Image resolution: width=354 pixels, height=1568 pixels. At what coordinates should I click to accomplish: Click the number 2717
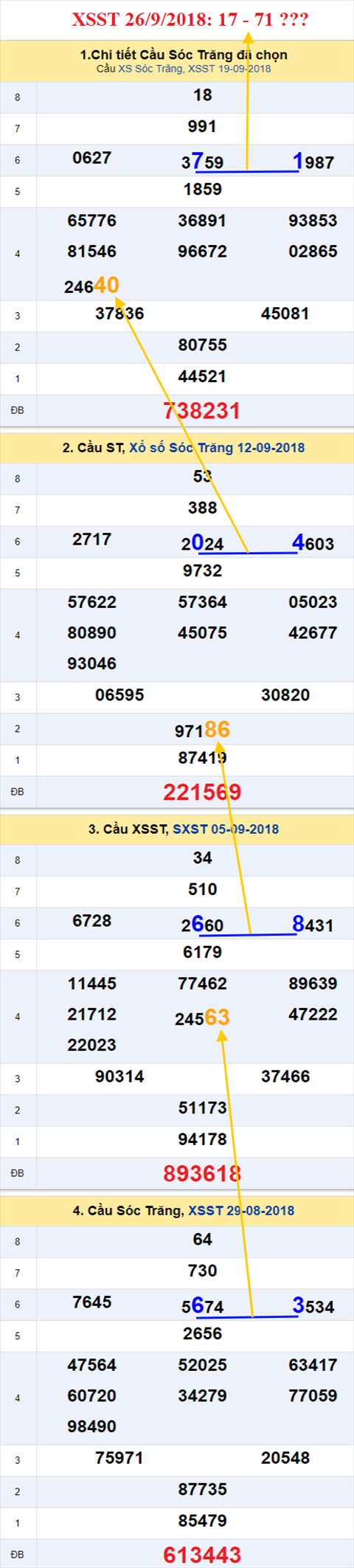point(92,539)
